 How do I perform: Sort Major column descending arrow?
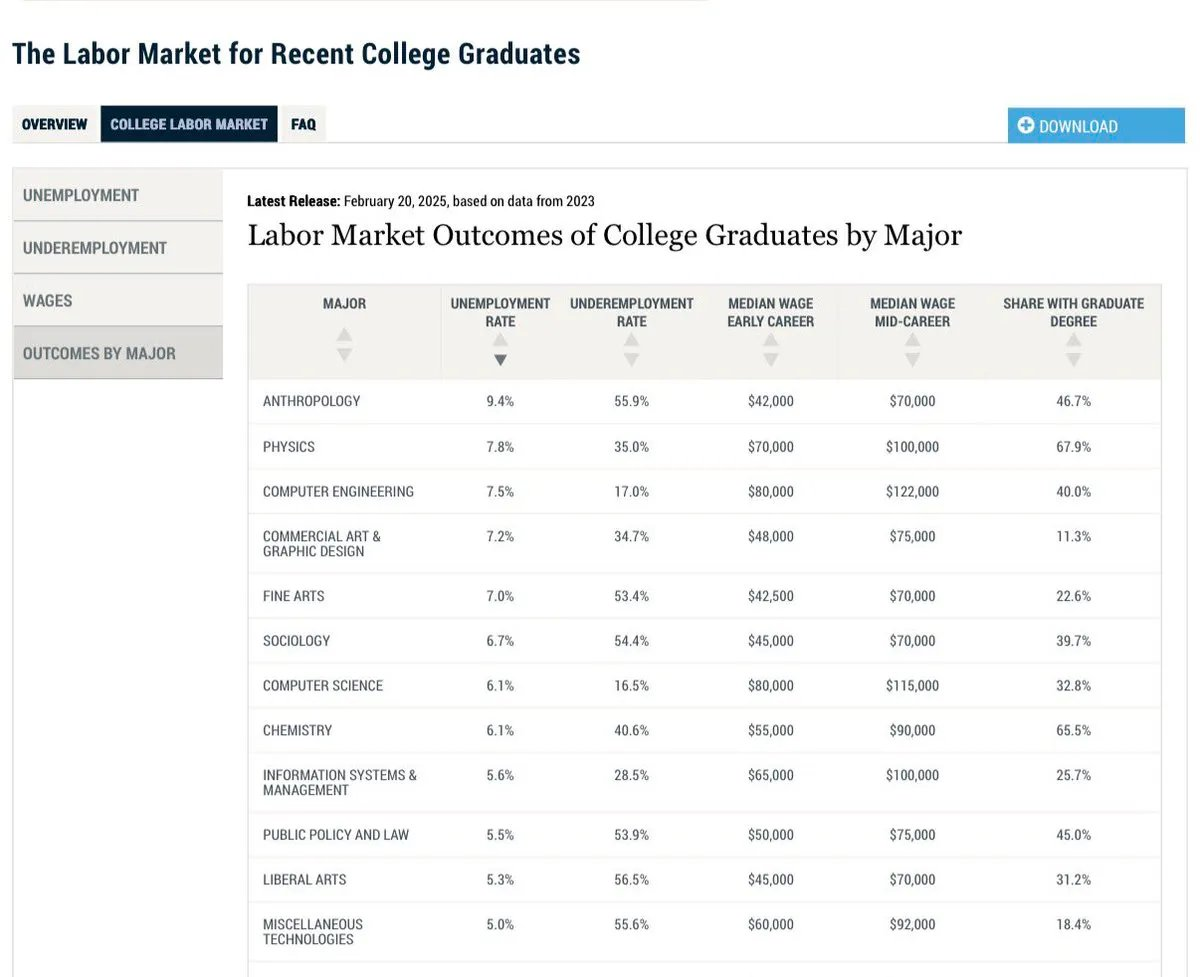pos(344,354)
